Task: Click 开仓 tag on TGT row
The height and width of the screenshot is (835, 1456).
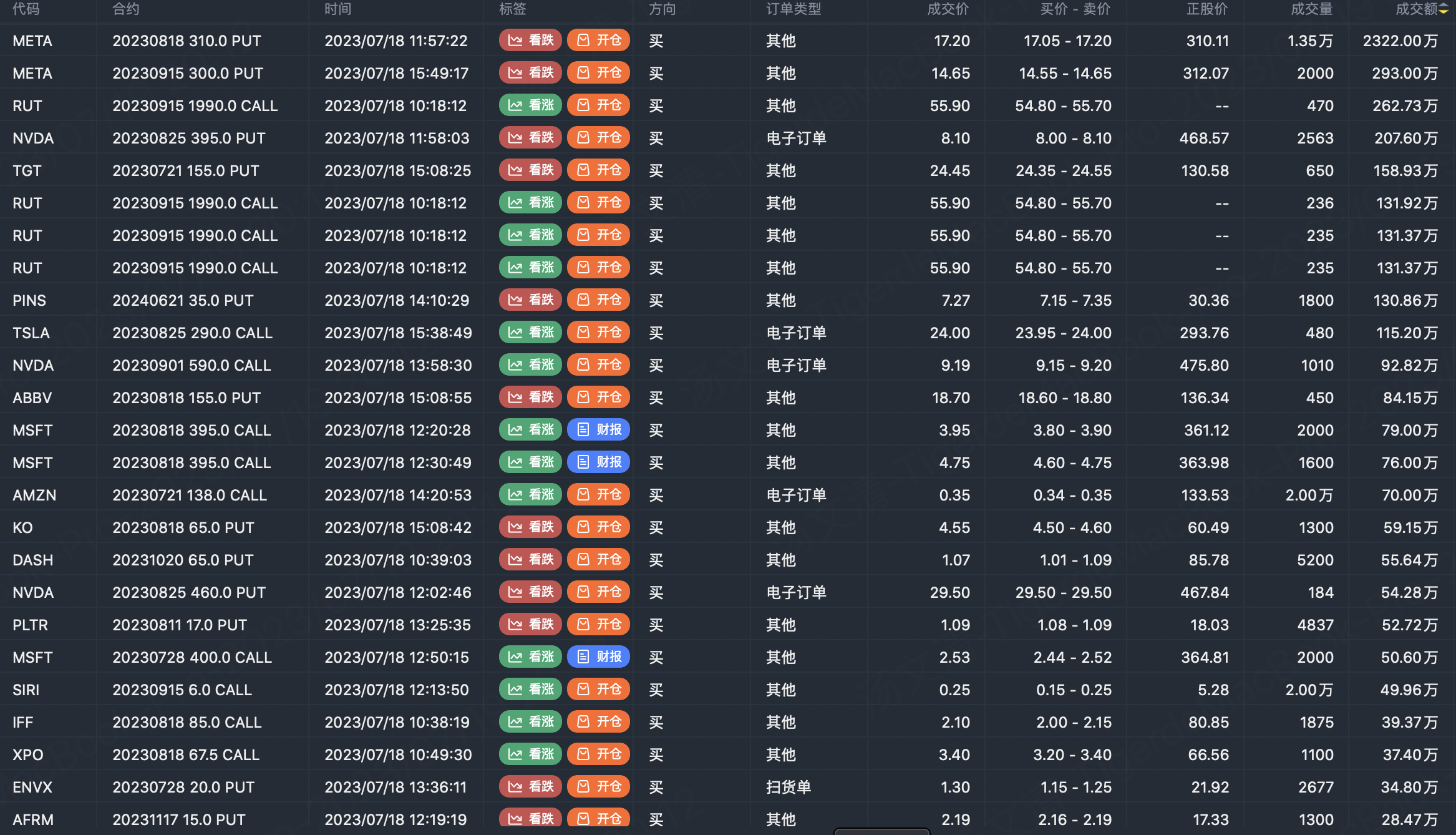Action: click(x=598, y=170)
